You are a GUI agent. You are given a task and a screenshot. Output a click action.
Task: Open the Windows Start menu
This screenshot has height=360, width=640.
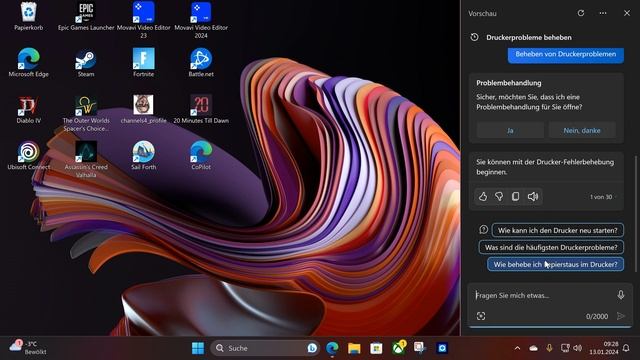[198, 348]
